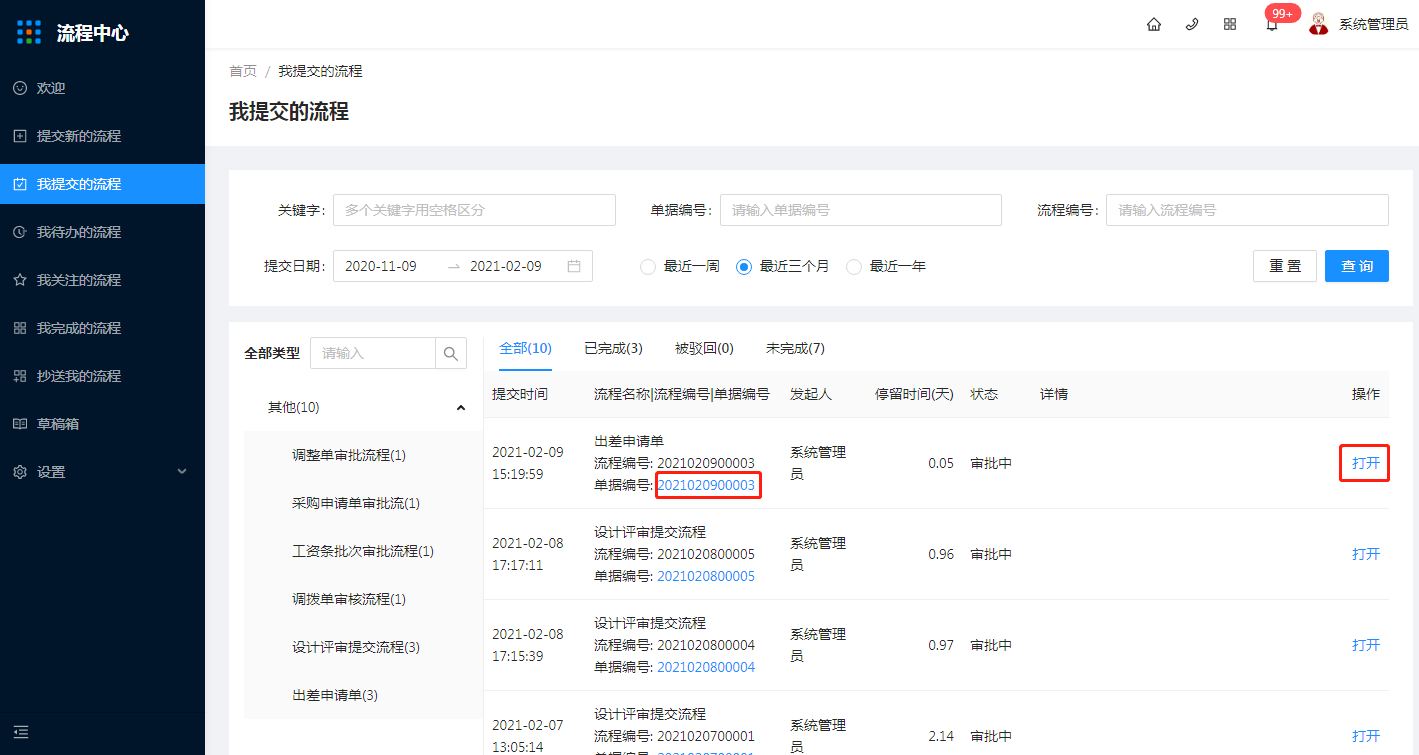This screenshot has height=755, width=1419.
Task: Select 工资条批次审批流程(1) category
Action: tap(363, 551)
